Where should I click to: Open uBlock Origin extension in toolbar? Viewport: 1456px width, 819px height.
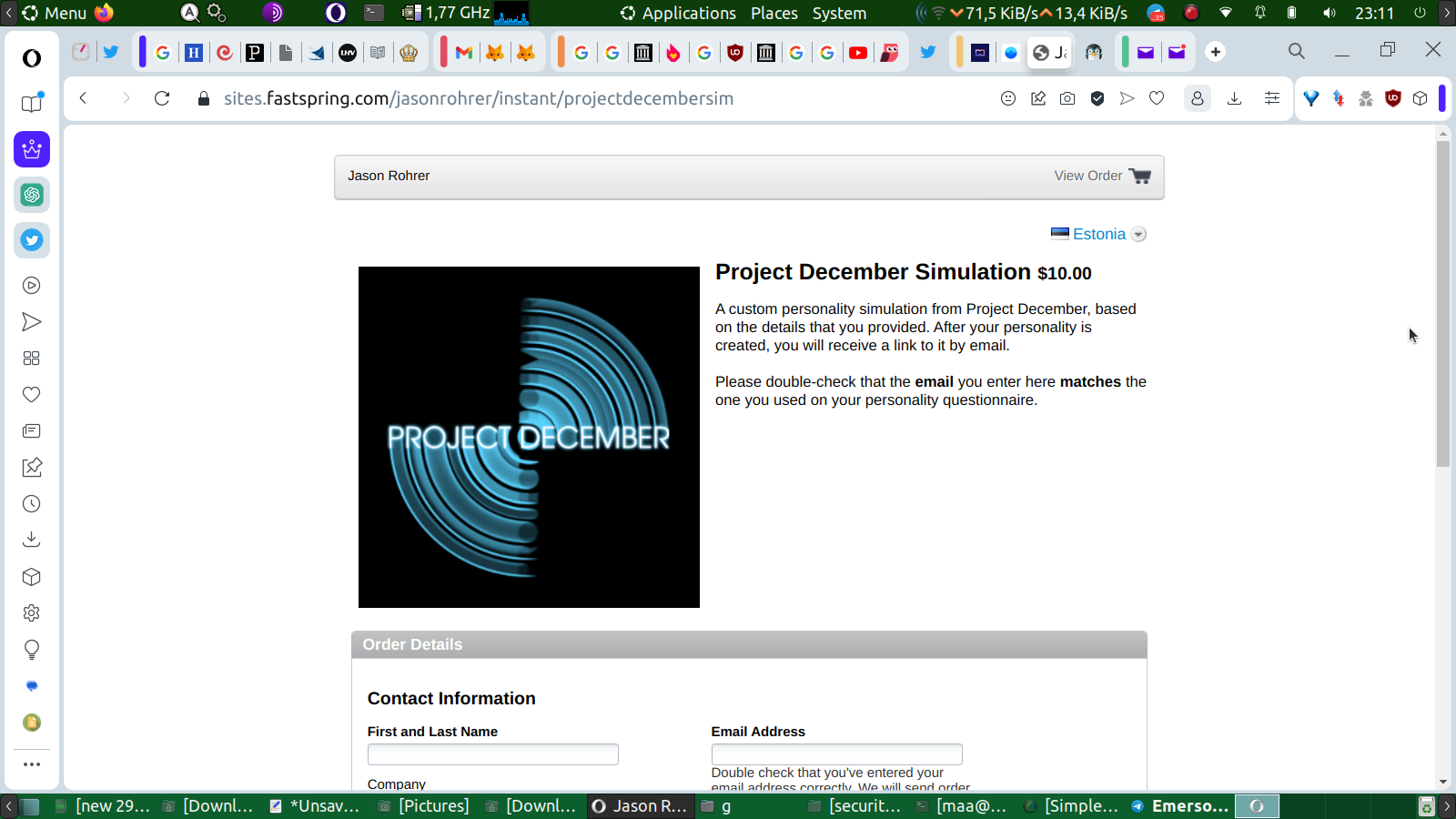tap(1392, 98)
